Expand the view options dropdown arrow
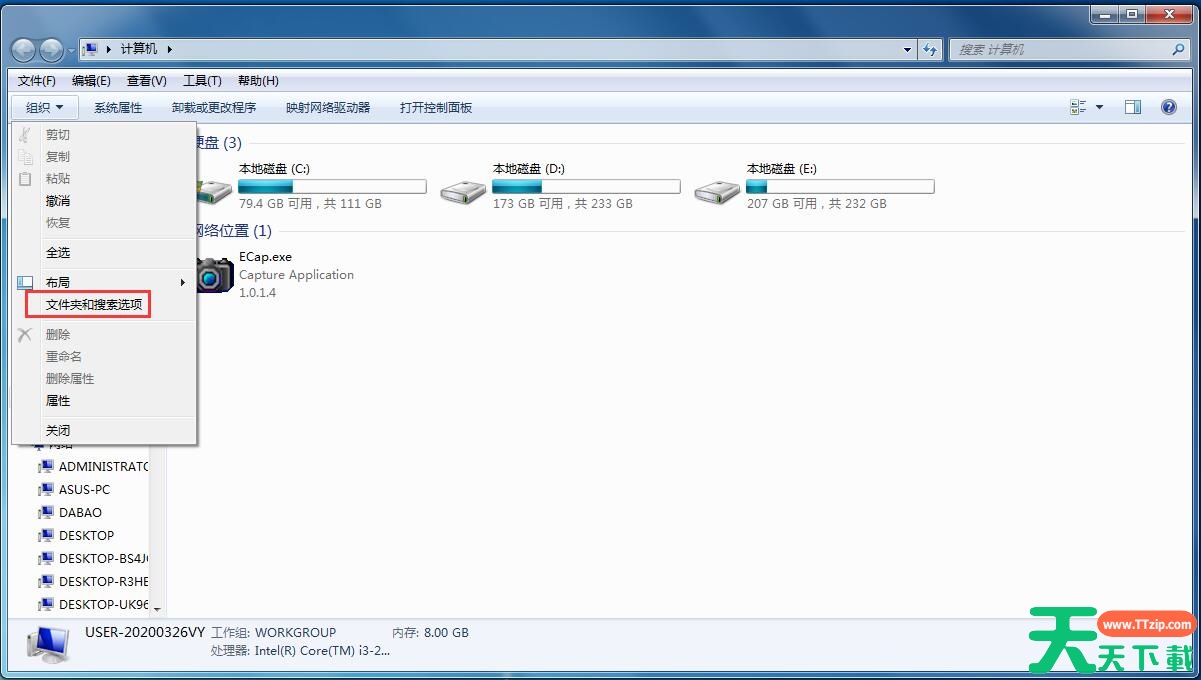Screen dimensions: 1201x680 (1100, 107)
